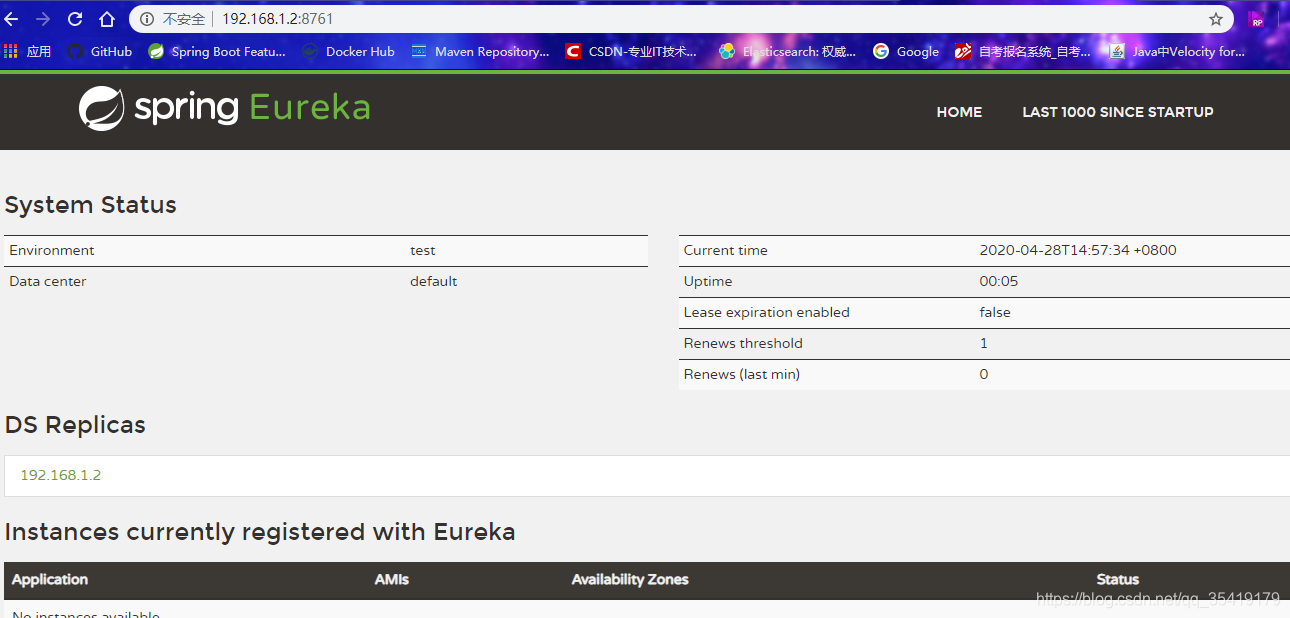1290x618 pixels.
Task: Click the System Status heading
Action: pos(90,205)
